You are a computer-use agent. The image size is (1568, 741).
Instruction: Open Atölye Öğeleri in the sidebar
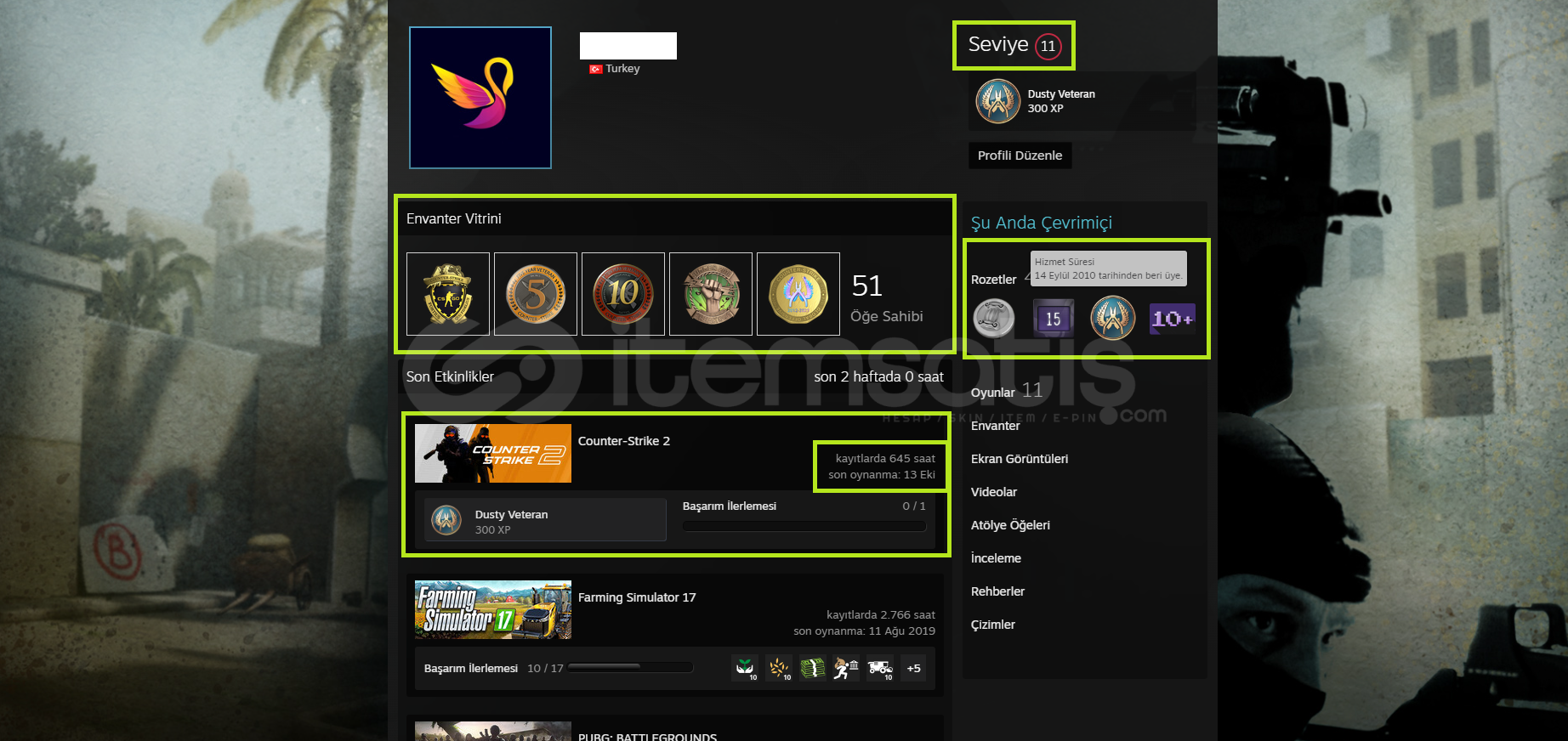pos(1010,525)
